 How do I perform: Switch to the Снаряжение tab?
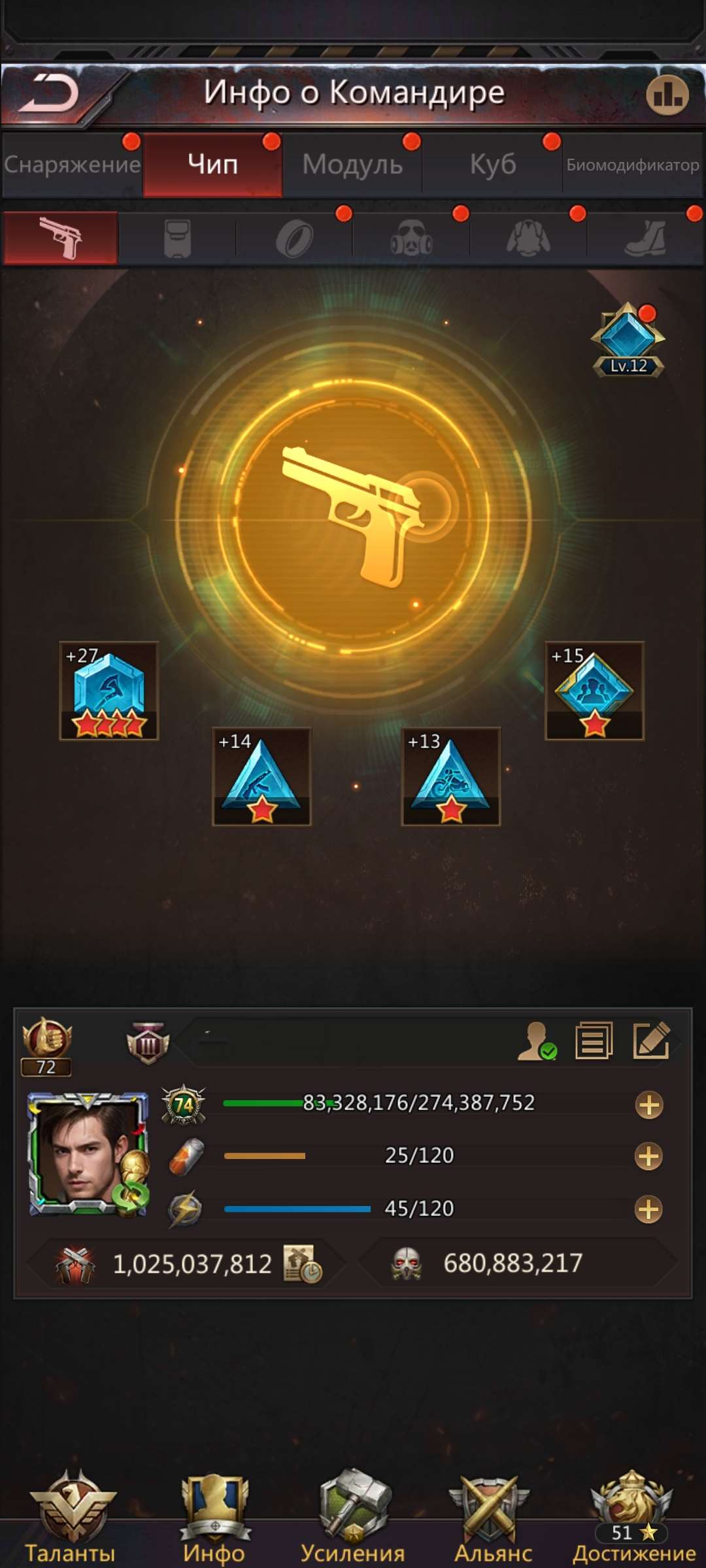coord(72,165)
